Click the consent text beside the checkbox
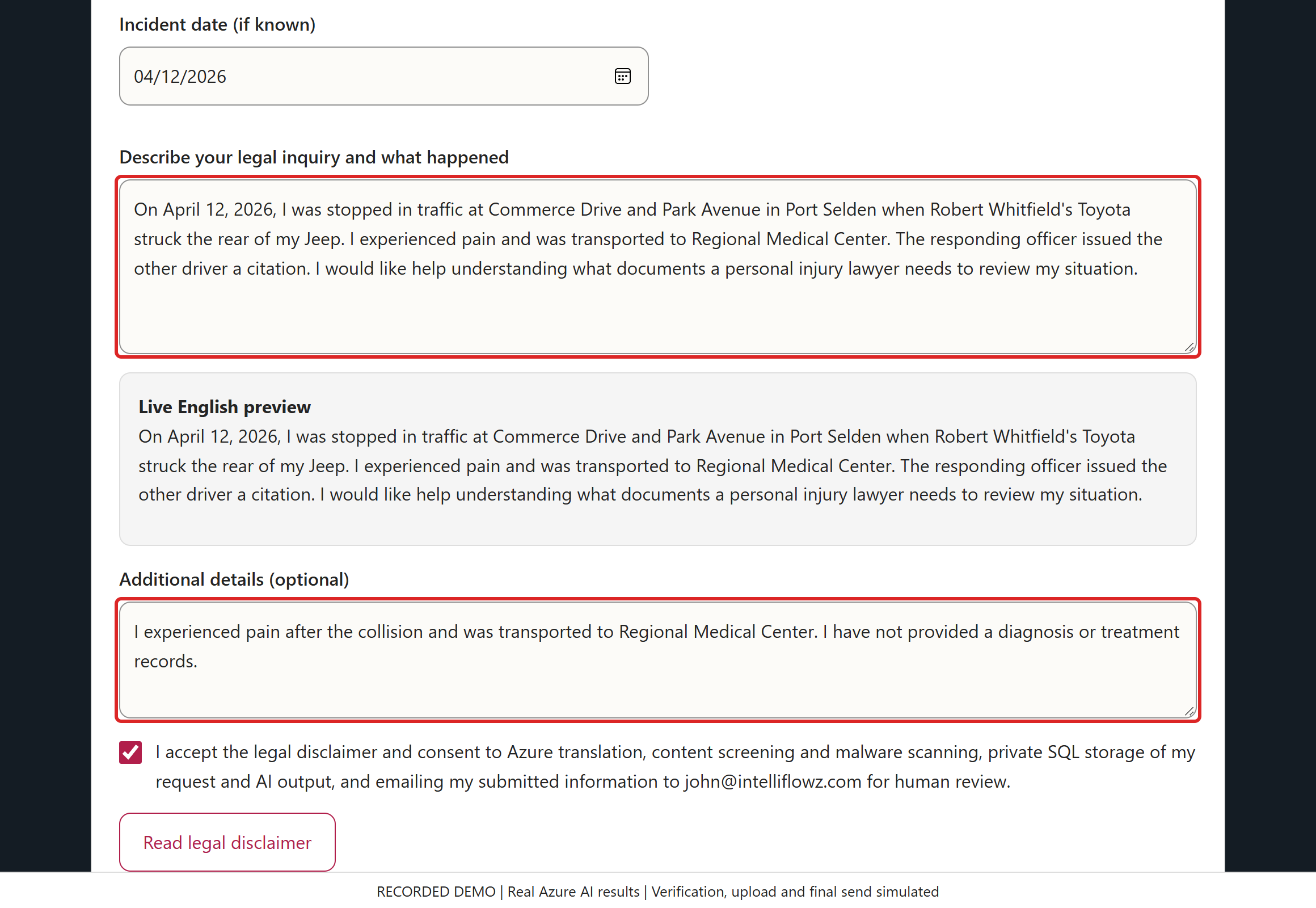 click(x=675, y=767)
